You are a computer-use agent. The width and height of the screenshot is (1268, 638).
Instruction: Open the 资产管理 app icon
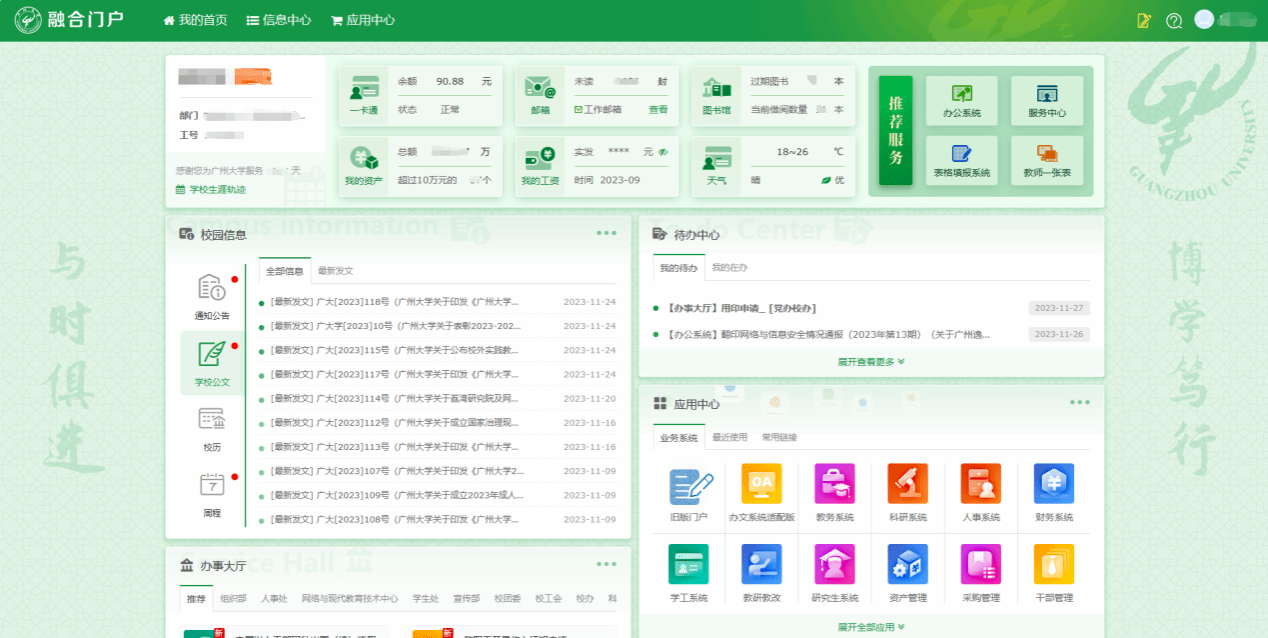(x=907, y=564)
